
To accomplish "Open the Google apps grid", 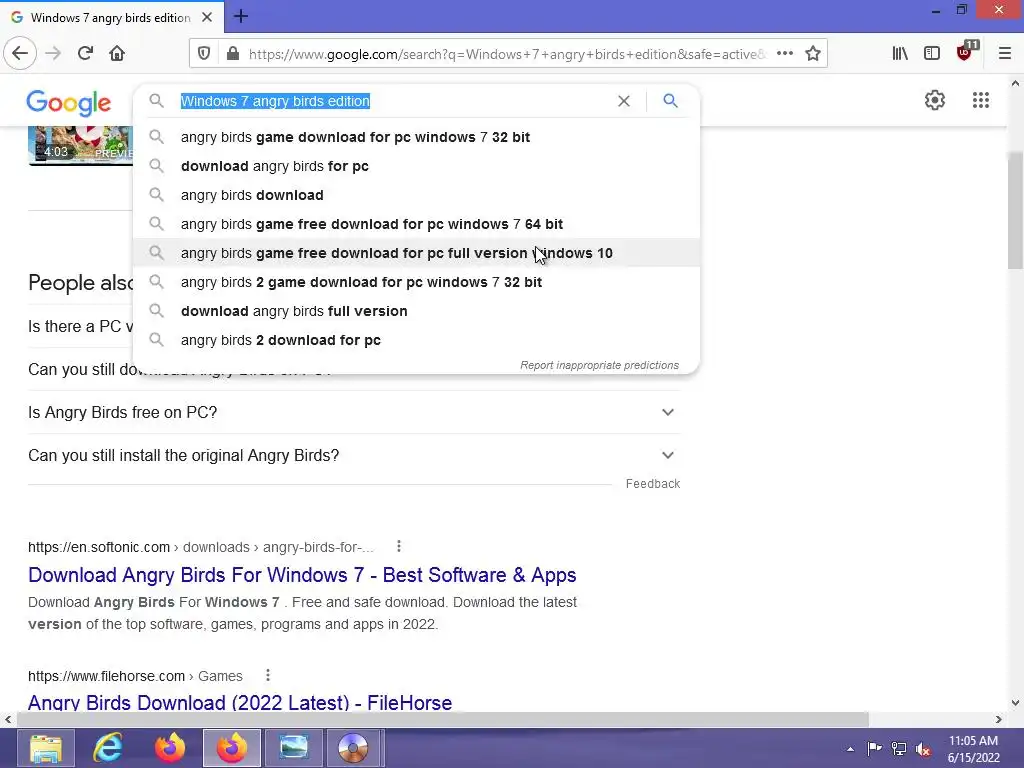I will (x=981, y=100).
